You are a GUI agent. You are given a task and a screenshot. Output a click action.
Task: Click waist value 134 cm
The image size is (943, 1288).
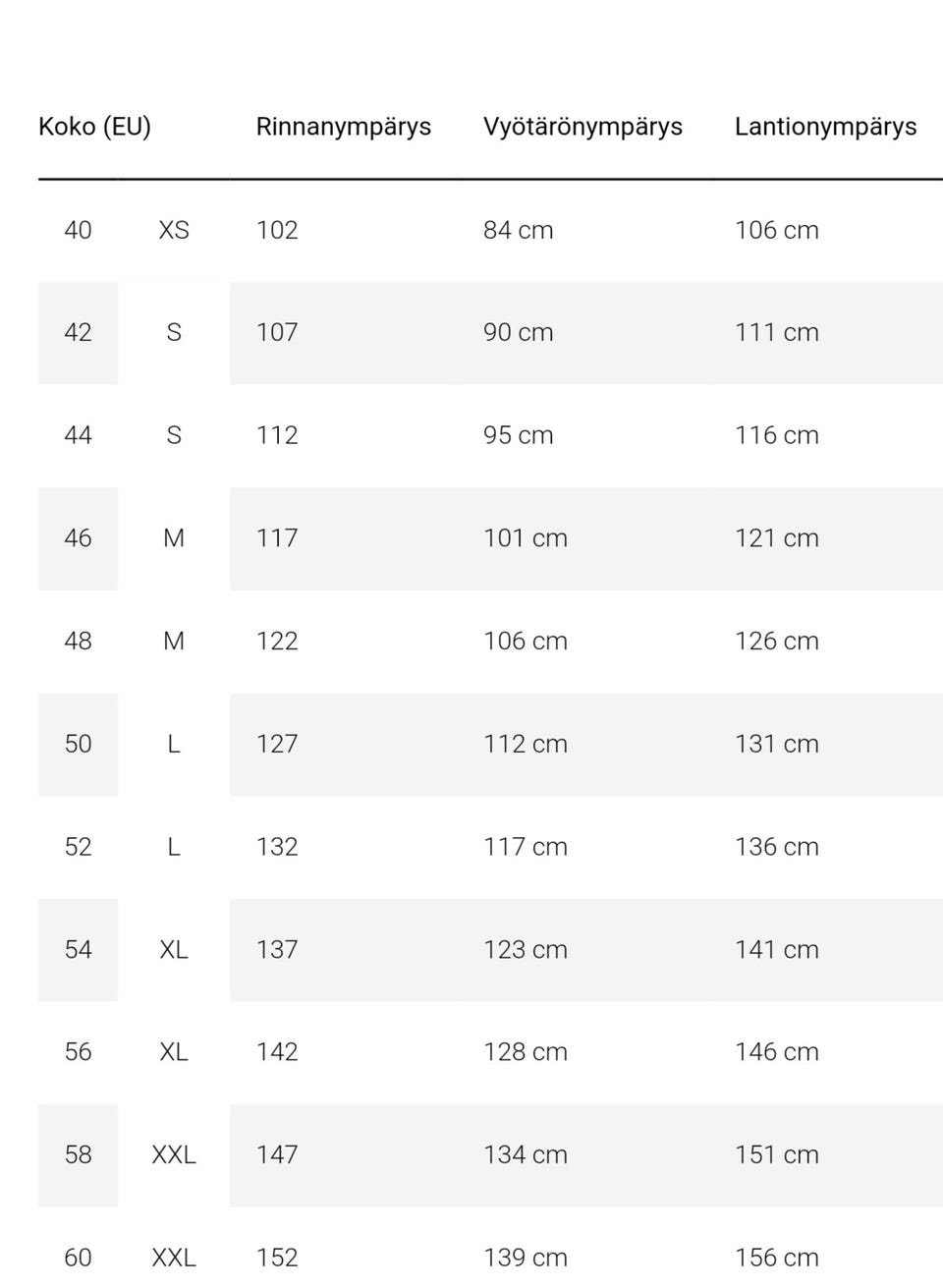tap(525, 1155)
